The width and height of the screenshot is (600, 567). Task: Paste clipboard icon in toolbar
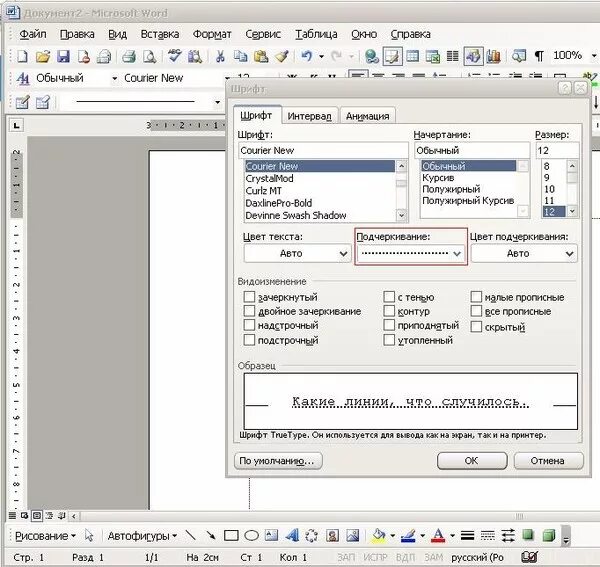261,57
